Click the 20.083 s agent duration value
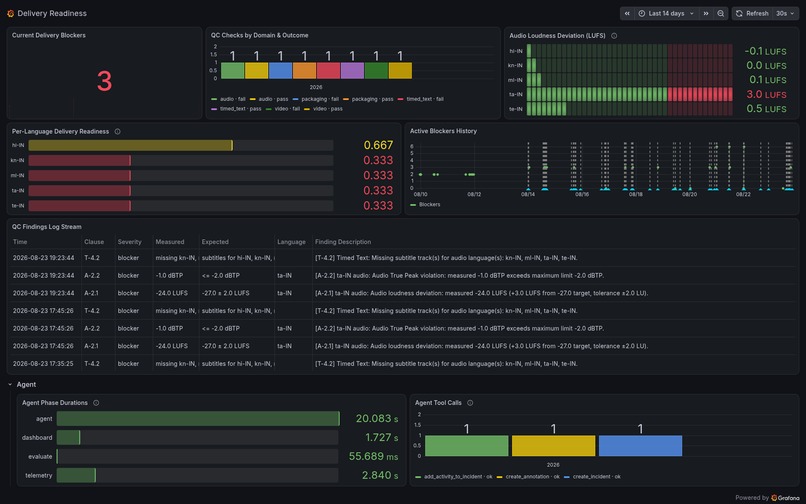 click(377, 419)
